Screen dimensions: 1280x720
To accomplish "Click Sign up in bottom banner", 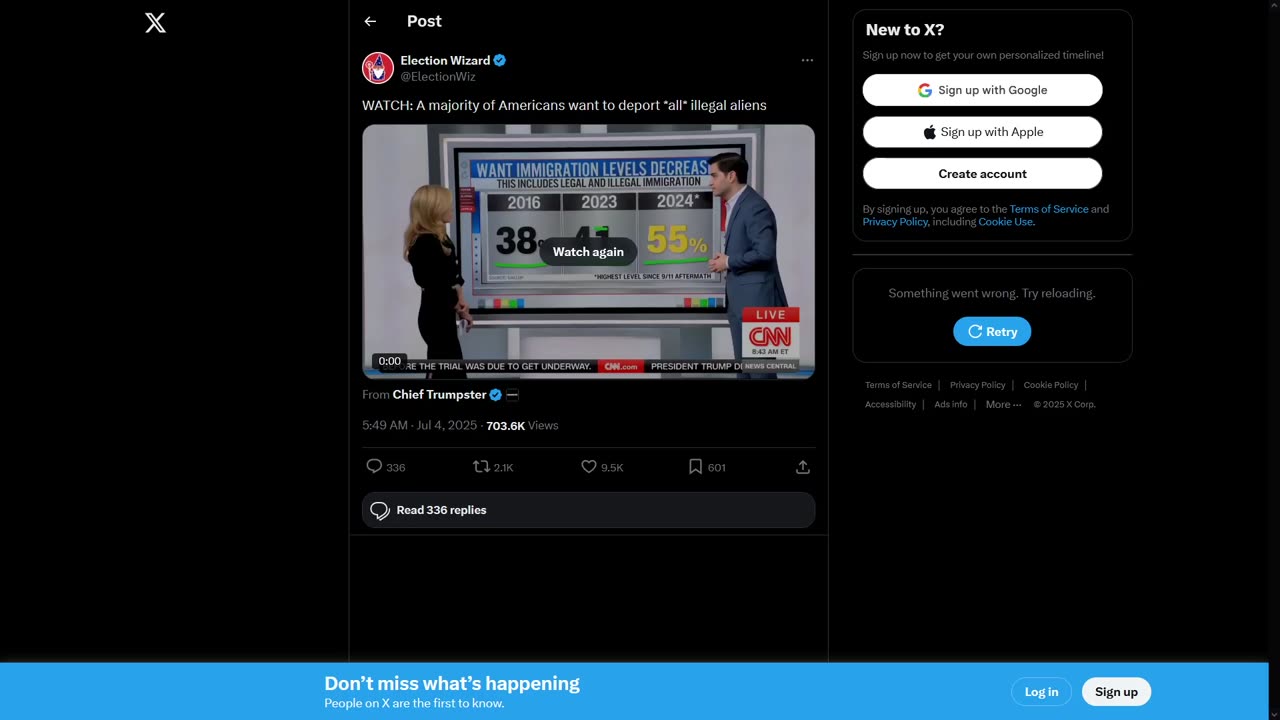I will tap(1116, 692).
